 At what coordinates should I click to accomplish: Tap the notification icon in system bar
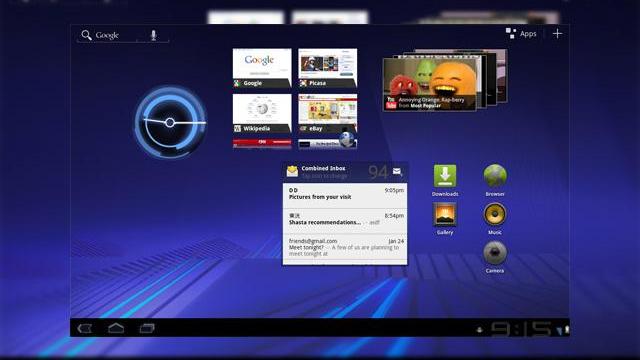(480, 330)
